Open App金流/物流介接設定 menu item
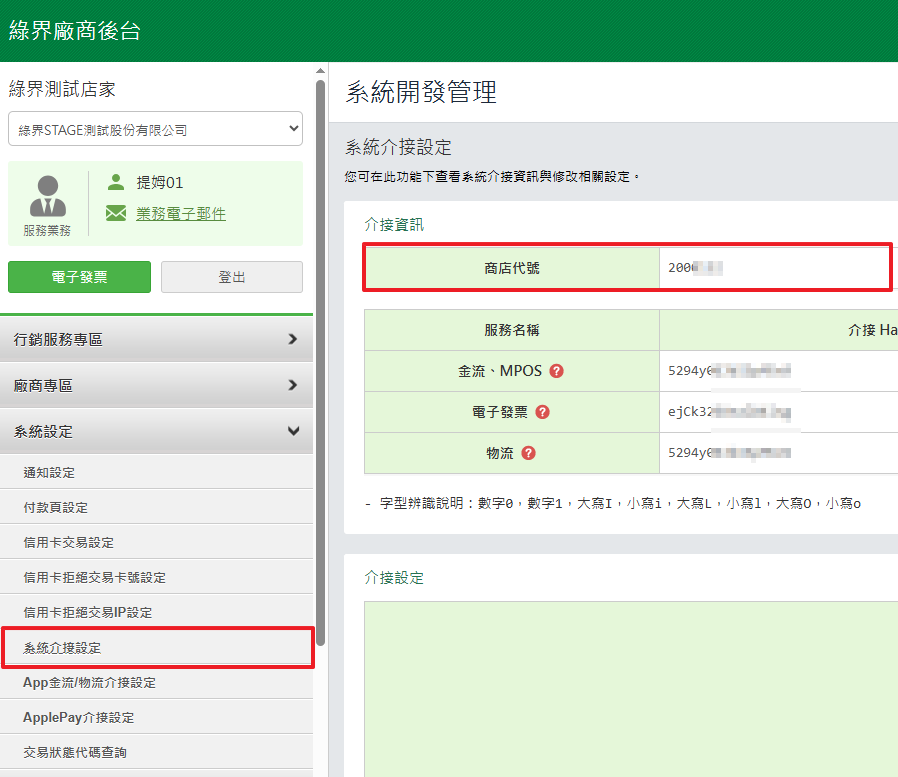The image size is (898, 777). (x=156, y=683)
